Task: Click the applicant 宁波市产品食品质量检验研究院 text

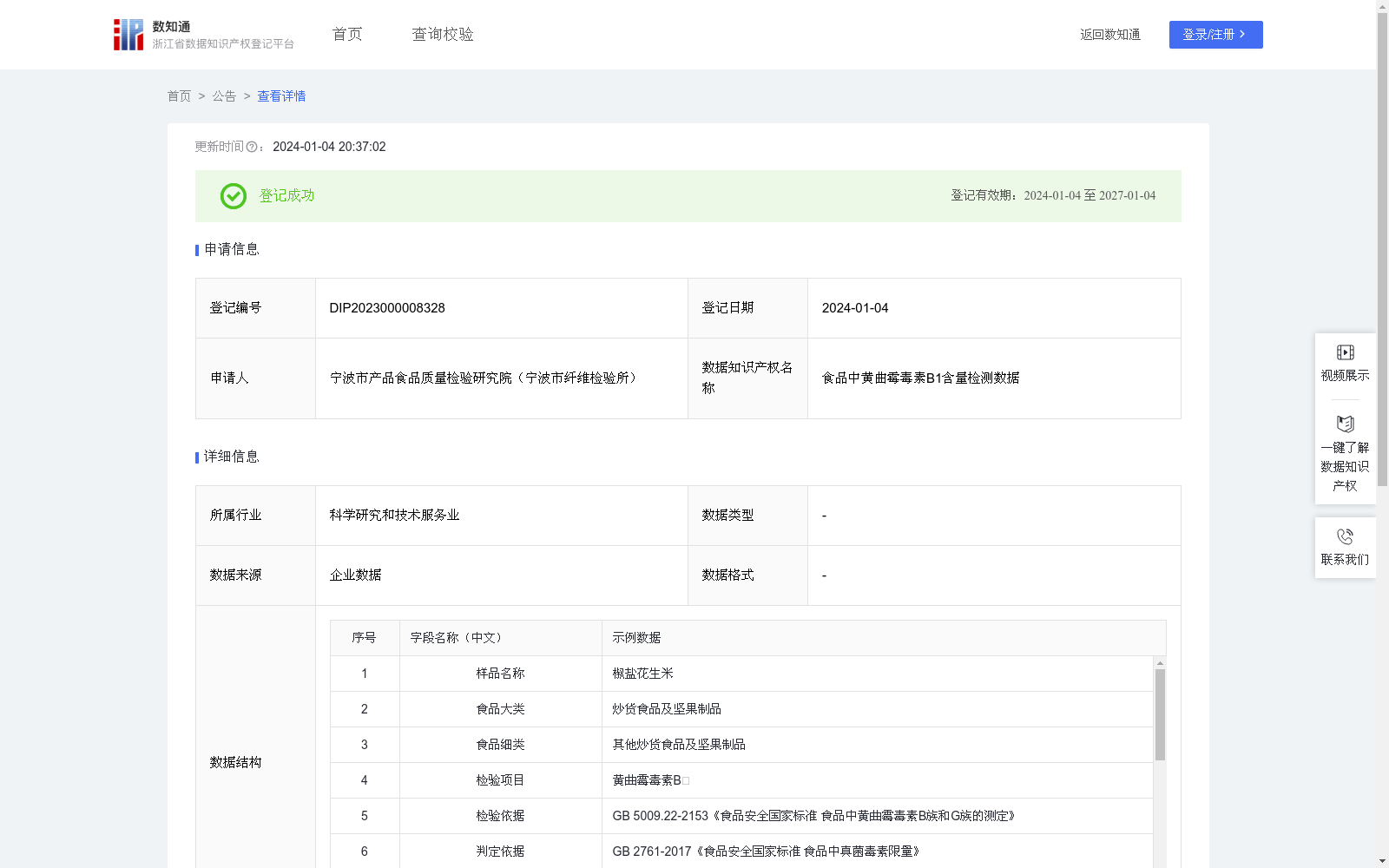Action: tap(486, 378)
